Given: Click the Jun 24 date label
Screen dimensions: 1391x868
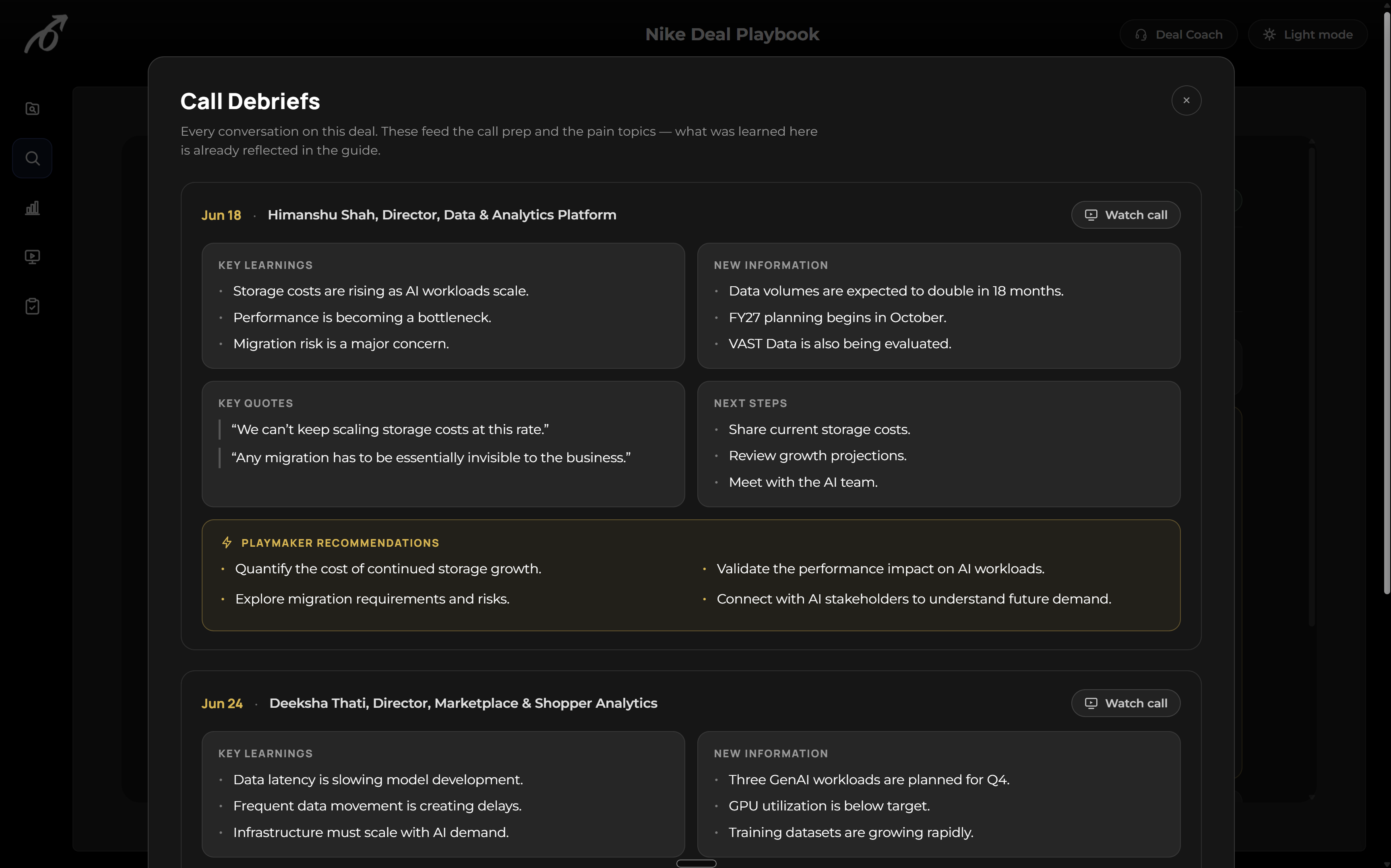Looking at the screenshot, I should click(x=222, y=704).
